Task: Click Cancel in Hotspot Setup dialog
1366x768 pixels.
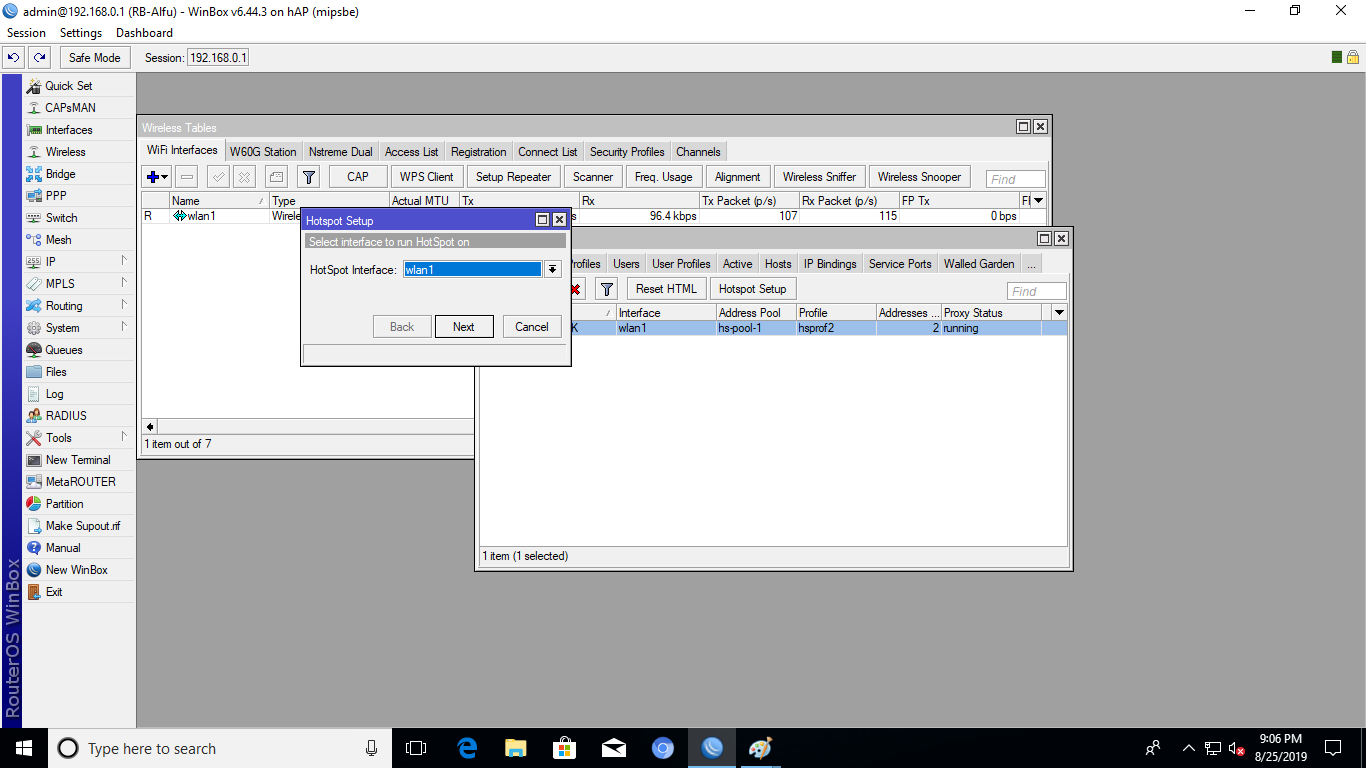Action: pos(532,327)
